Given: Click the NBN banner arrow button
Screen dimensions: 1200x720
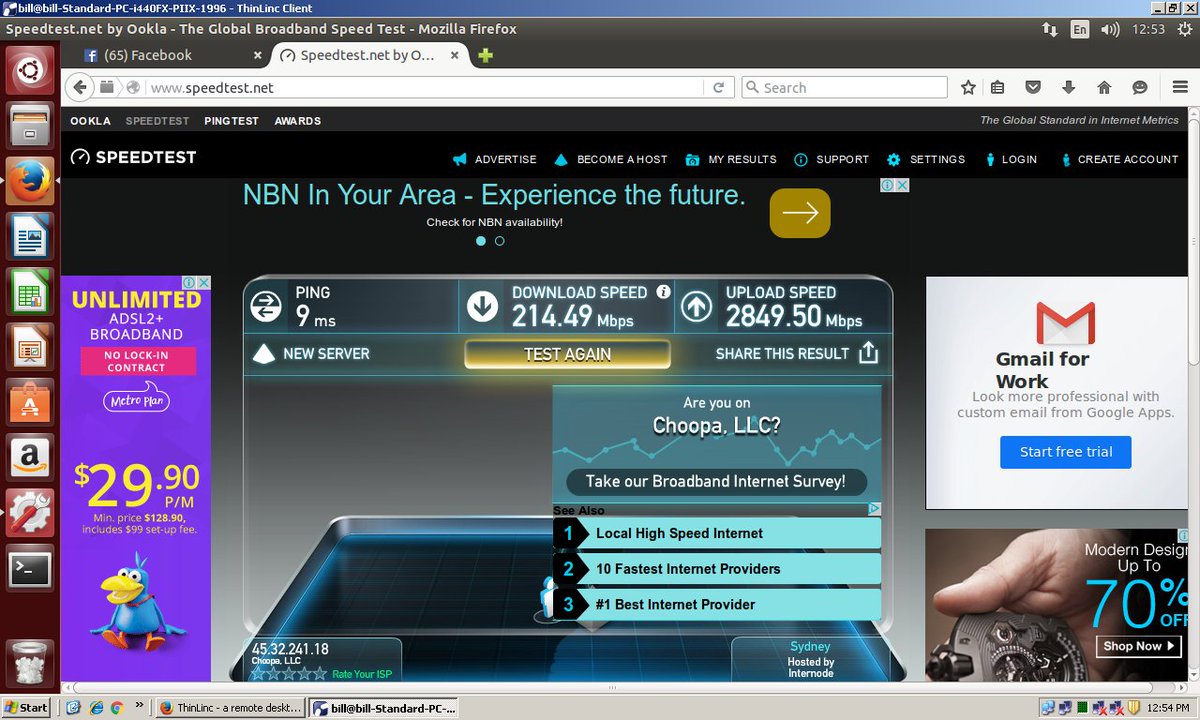Looking at the screenshot, I should tap(800, 213).
